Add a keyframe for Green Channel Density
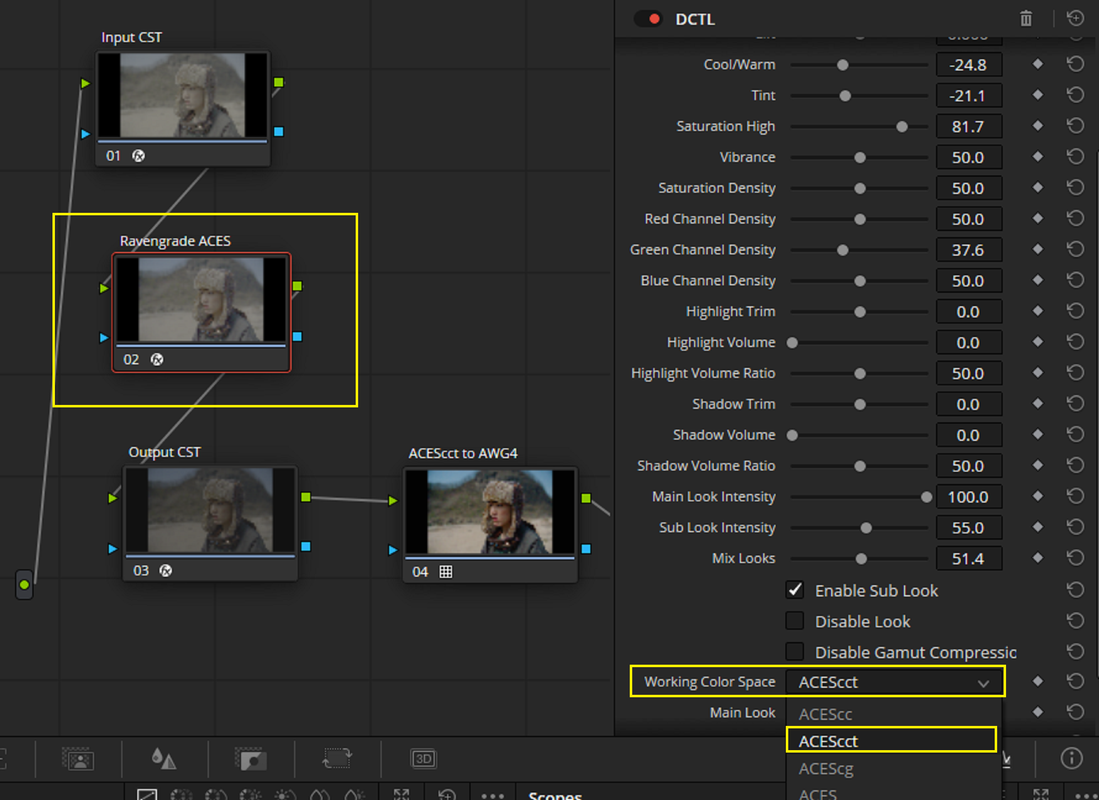 coord(1038,249)
